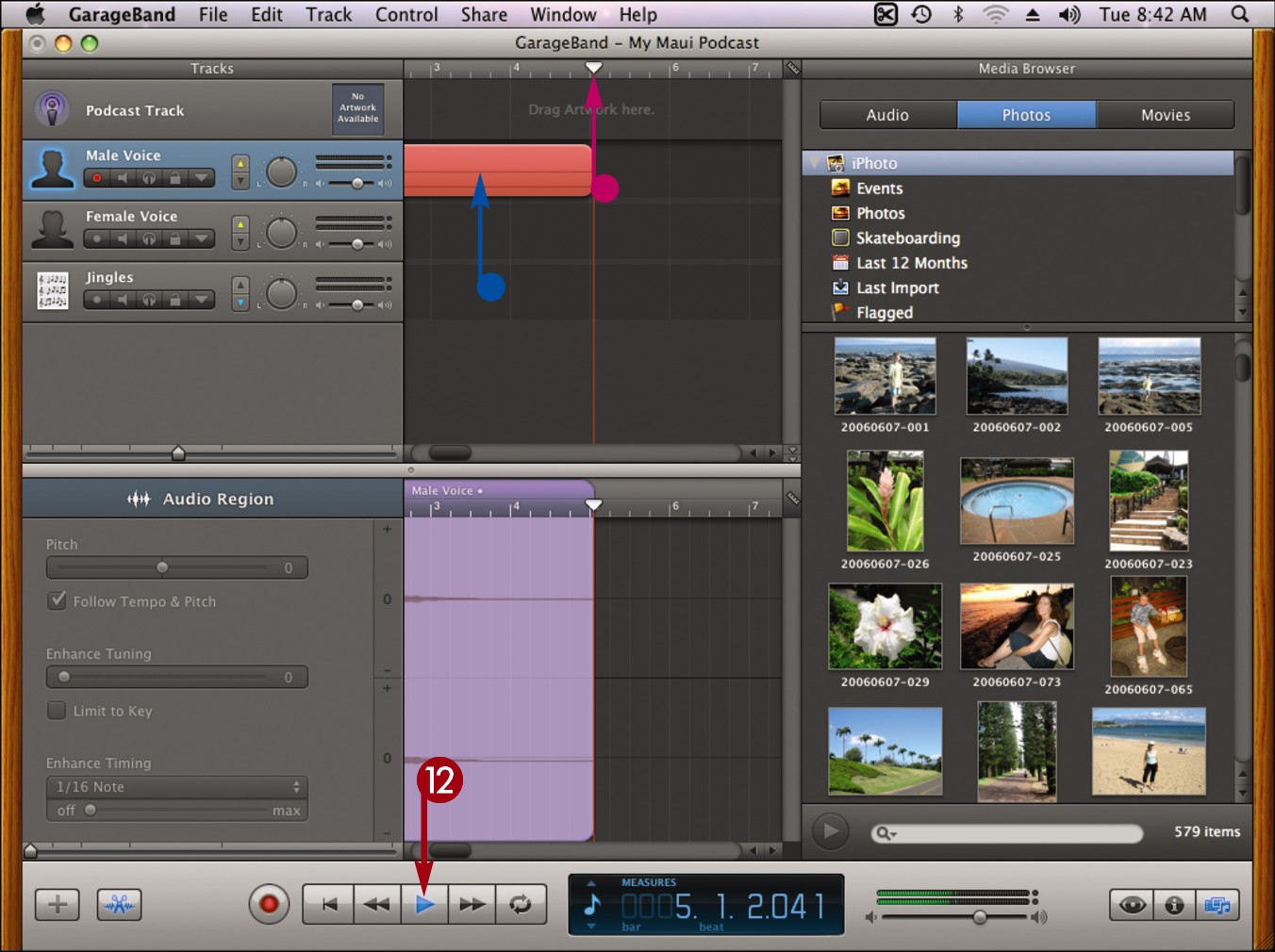
Task: Open Spotlight search in menu bar
Action: tap(1240, 14)
